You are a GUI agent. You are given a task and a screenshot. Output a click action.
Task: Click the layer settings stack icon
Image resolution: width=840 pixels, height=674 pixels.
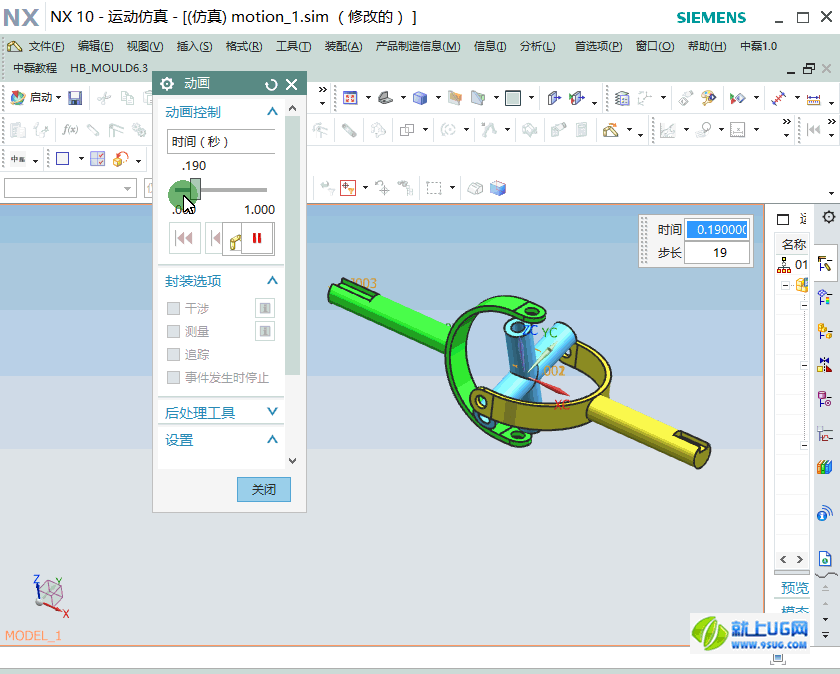pyautogui.click(x=622, y=99)
